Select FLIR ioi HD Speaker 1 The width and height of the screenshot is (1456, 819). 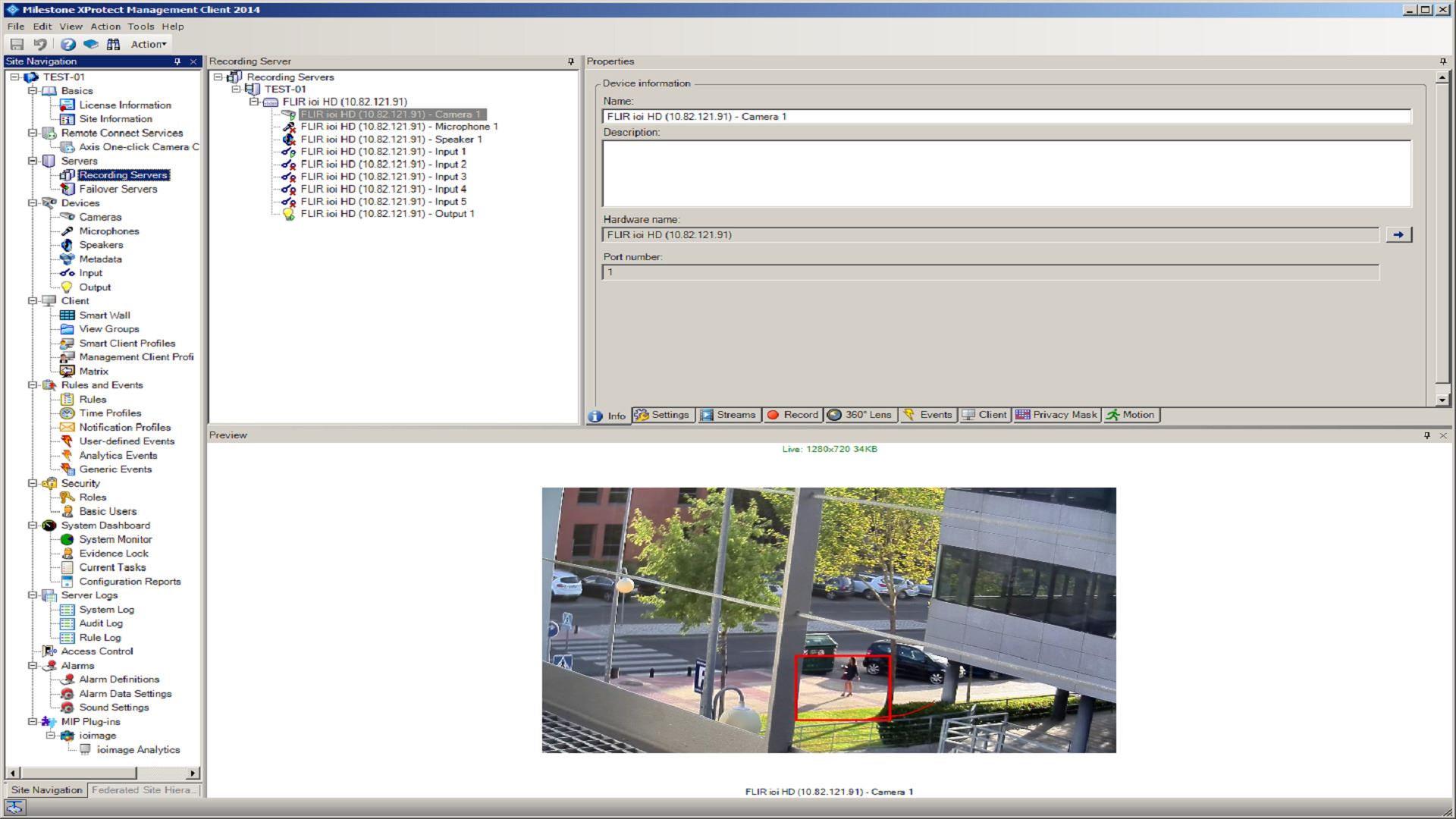pos(391,140)
